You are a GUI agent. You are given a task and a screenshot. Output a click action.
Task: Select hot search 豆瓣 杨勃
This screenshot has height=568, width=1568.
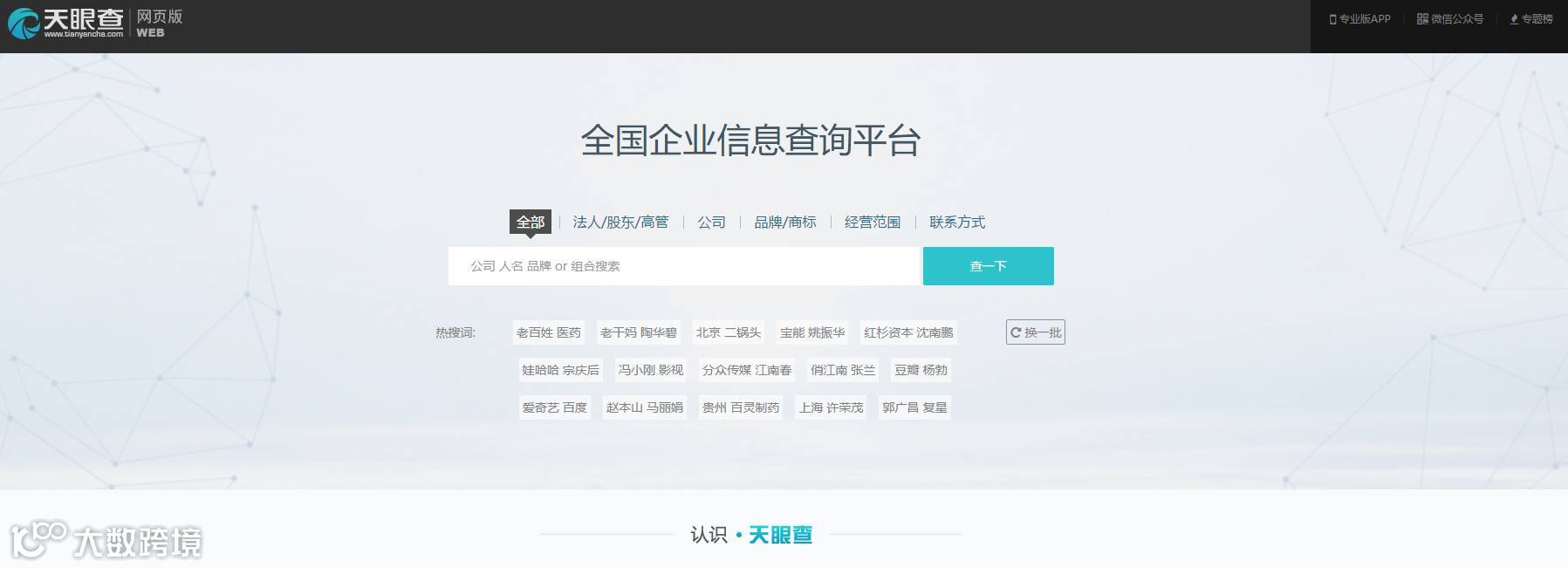(x=921, y=370)
